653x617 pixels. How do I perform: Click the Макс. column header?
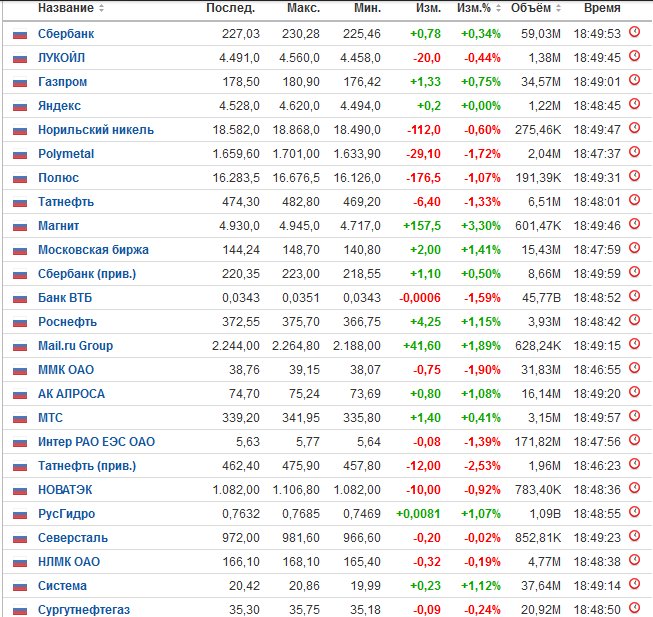click(303, 8)
